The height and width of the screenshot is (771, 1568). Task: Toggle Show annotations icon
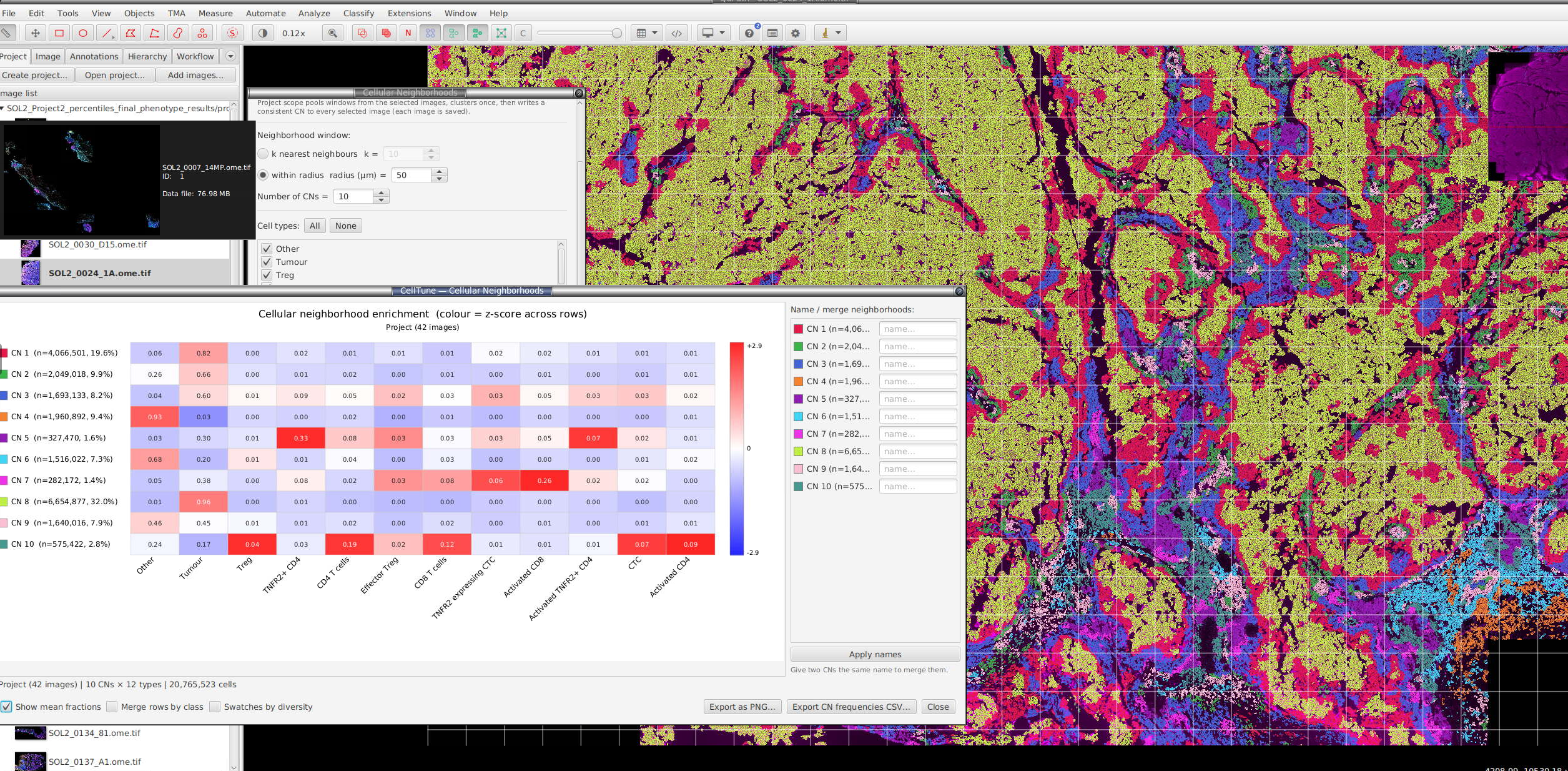362,33
